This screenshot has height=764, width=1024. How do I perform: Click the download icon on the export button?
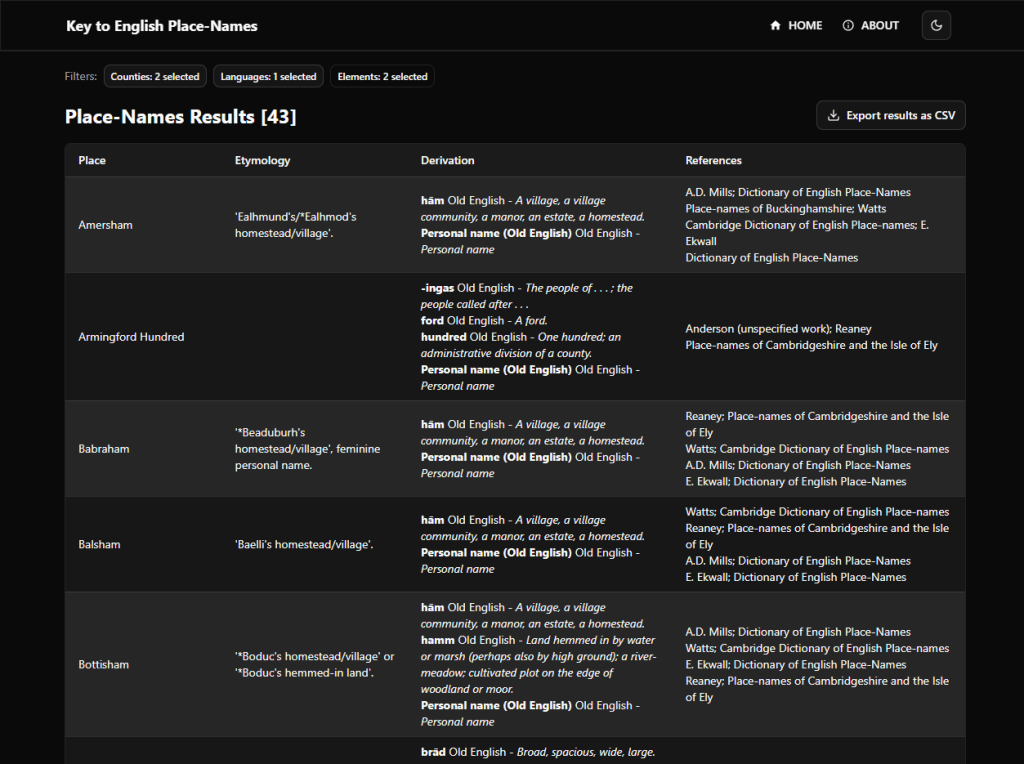(x=834, y=116)
